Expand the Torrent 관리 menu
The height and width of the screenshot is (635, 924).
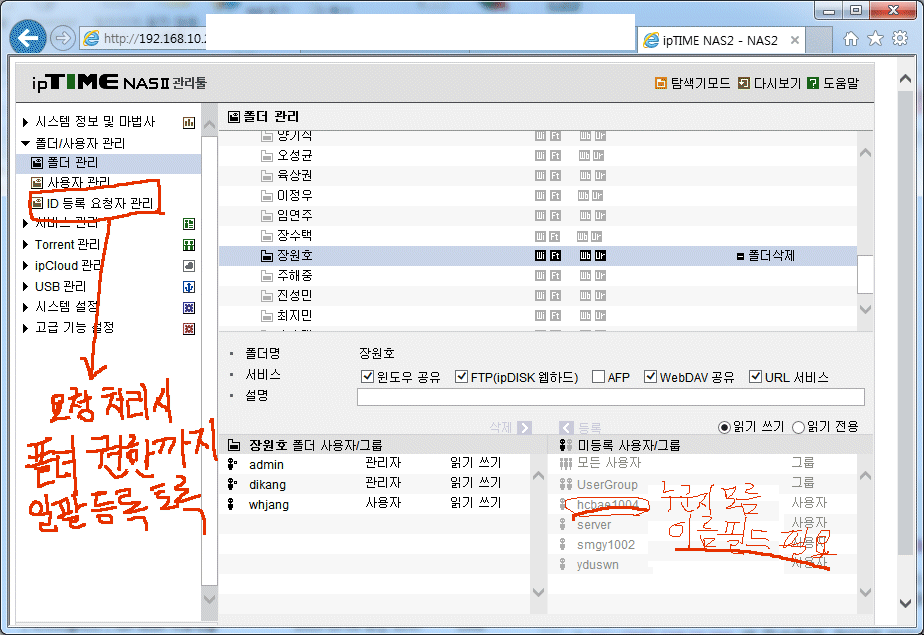25,244
